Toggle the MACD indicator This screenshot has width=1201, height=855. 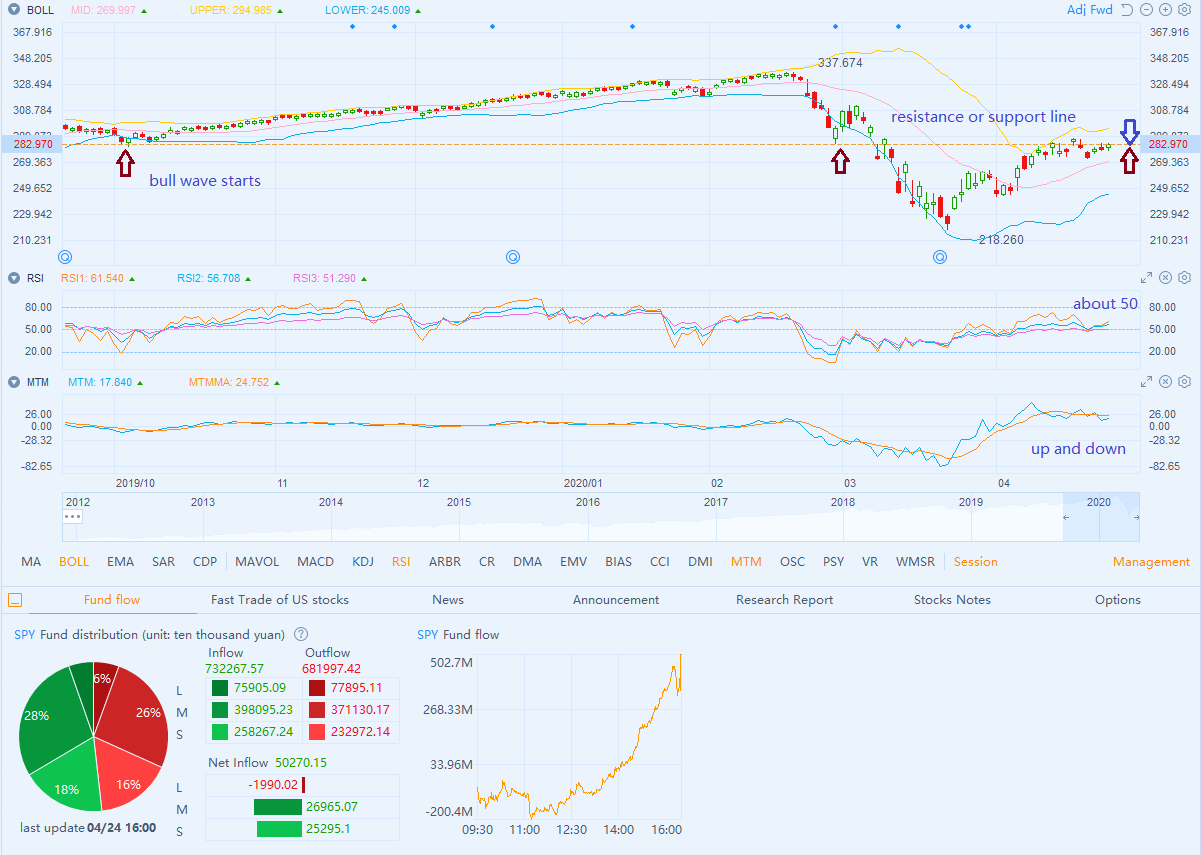[315, 562]
